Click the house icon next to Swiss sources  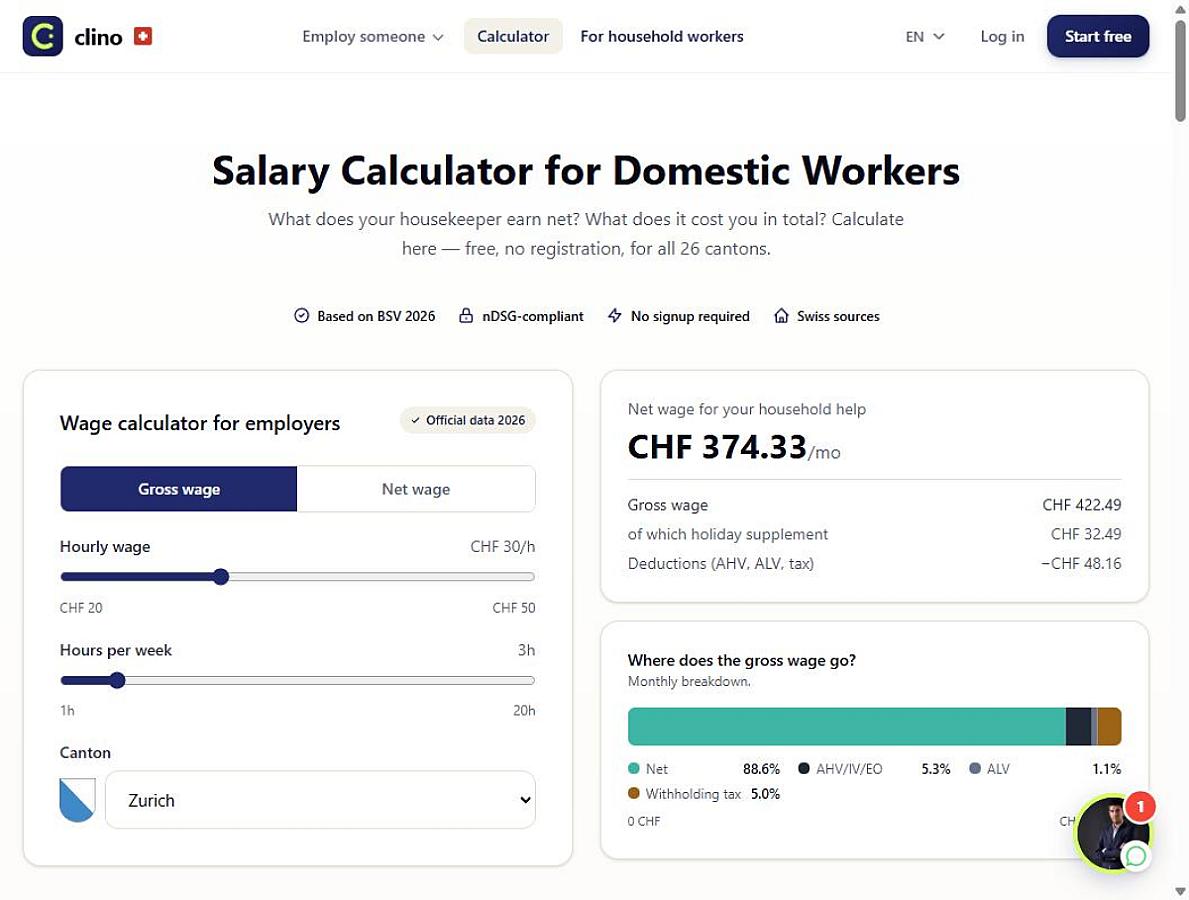[781, 315]
